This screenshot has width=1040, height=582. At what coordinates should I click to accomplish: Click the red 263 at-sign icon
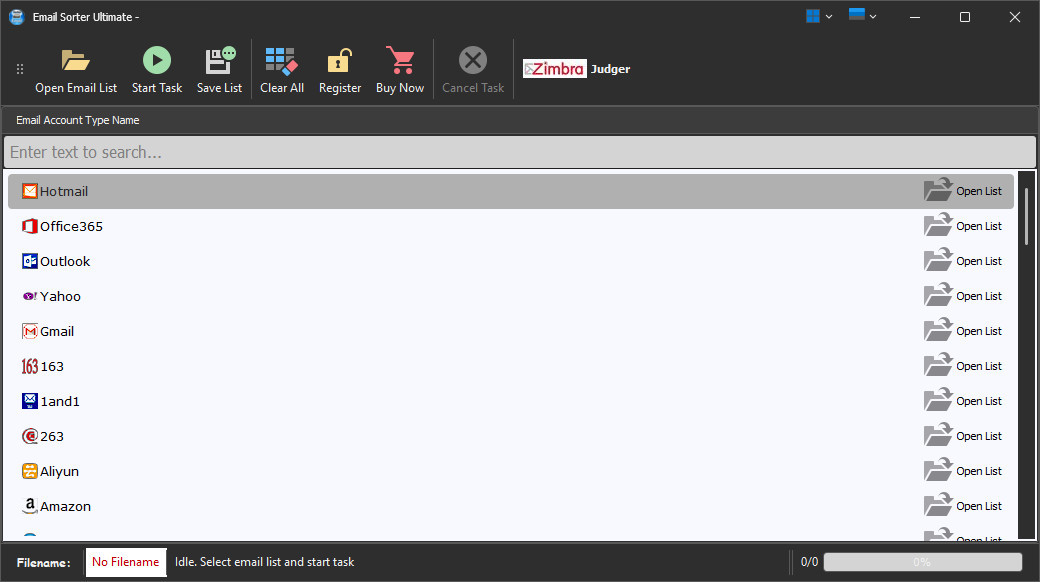coord(29,436)
